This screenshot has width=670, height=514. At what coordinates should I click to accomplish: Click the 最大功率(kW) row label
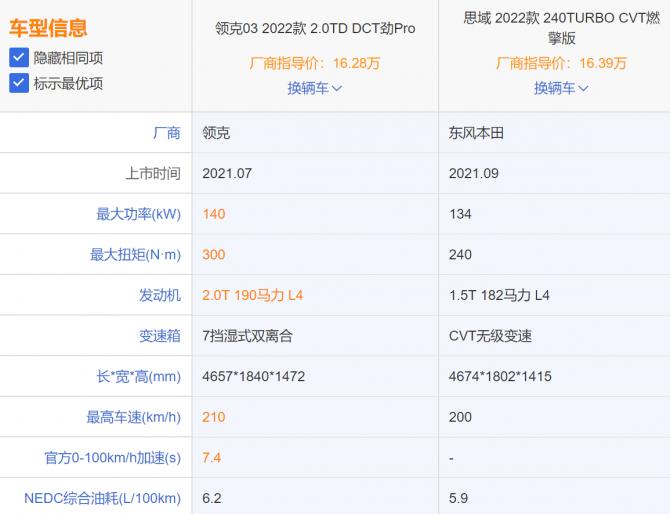point(138,214)
